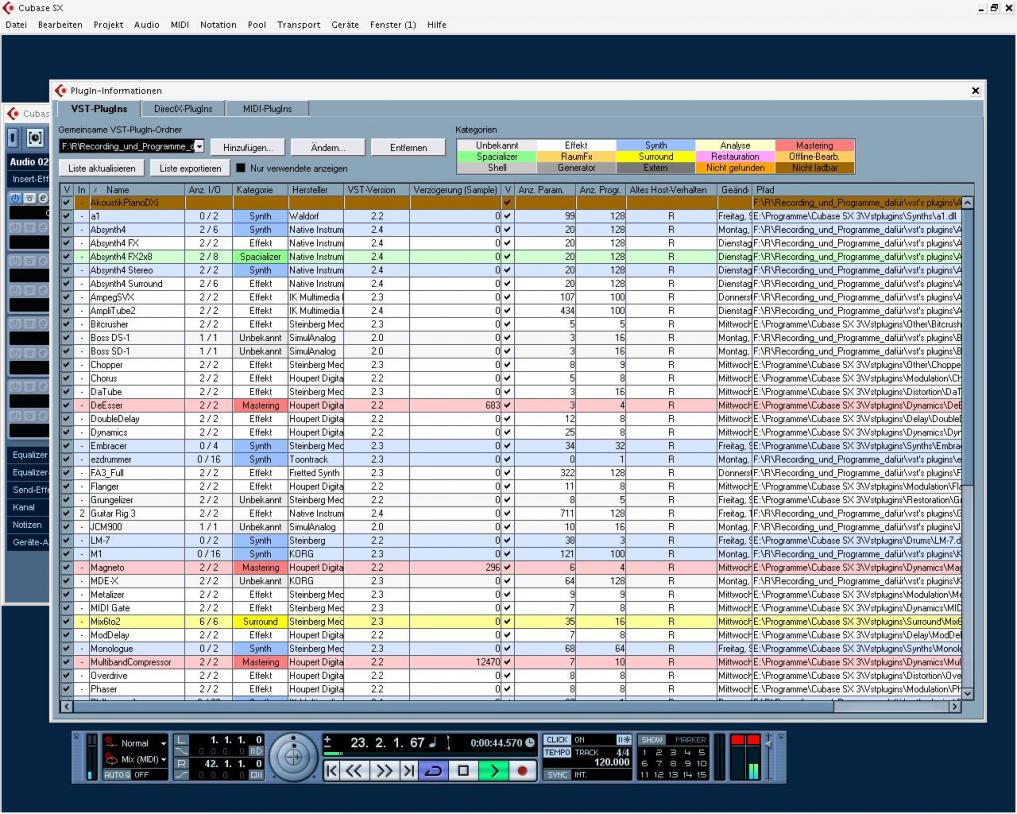Screen dimensions: 1017x814
Task: Switch to the DirectX-PlugIns tab
Action: (x=183, y=109)
